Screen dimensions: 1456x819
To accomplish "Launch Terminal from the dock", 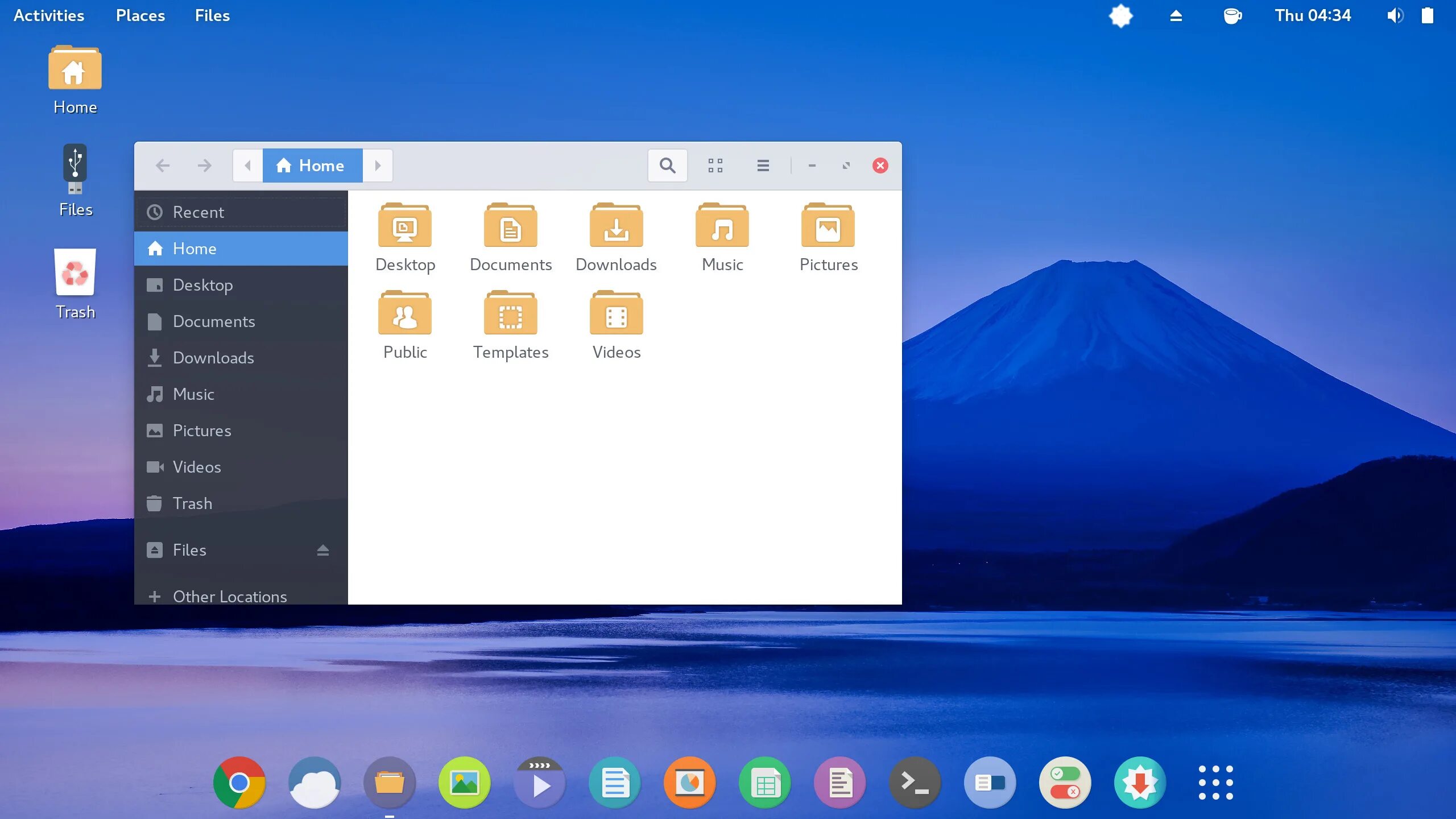I will coord(915,783).
